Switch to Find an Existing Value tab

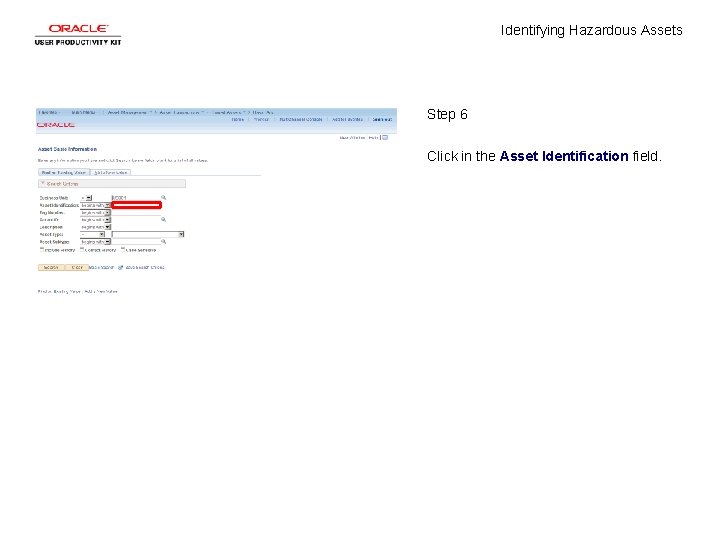(64, 172)
